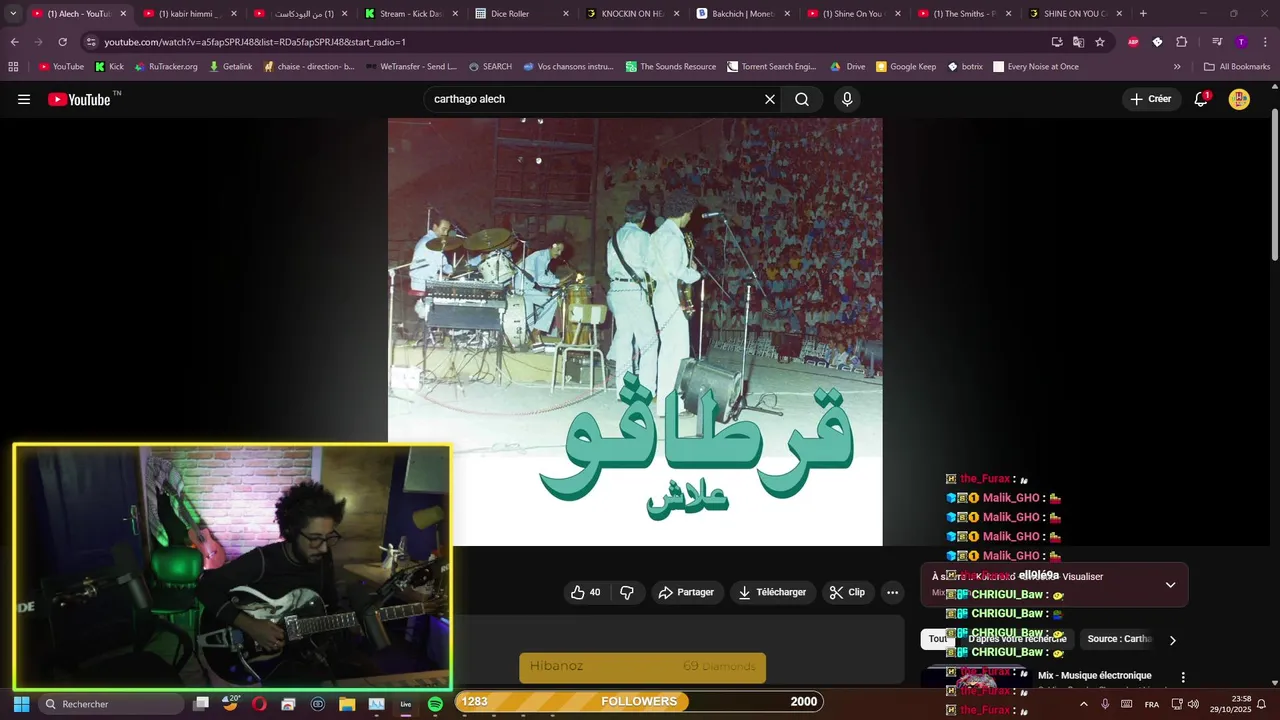Start voice search with microphone icon
This screenshot has height=720, width=1280.
[847, 99]
